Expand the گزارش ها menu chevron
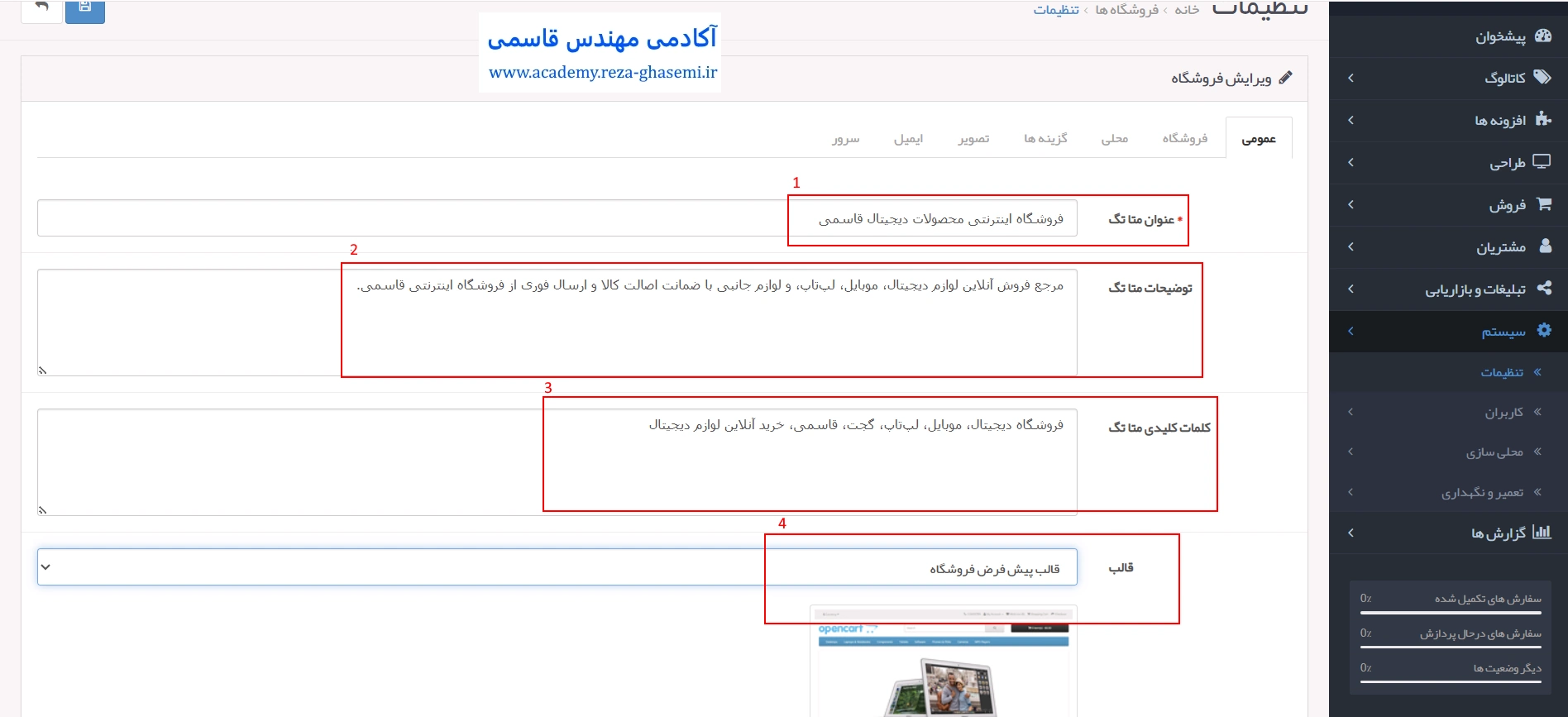Image resolution: width=1568 pixels, height=717 pixels. pyautogui.click(x=1350, y=533)
